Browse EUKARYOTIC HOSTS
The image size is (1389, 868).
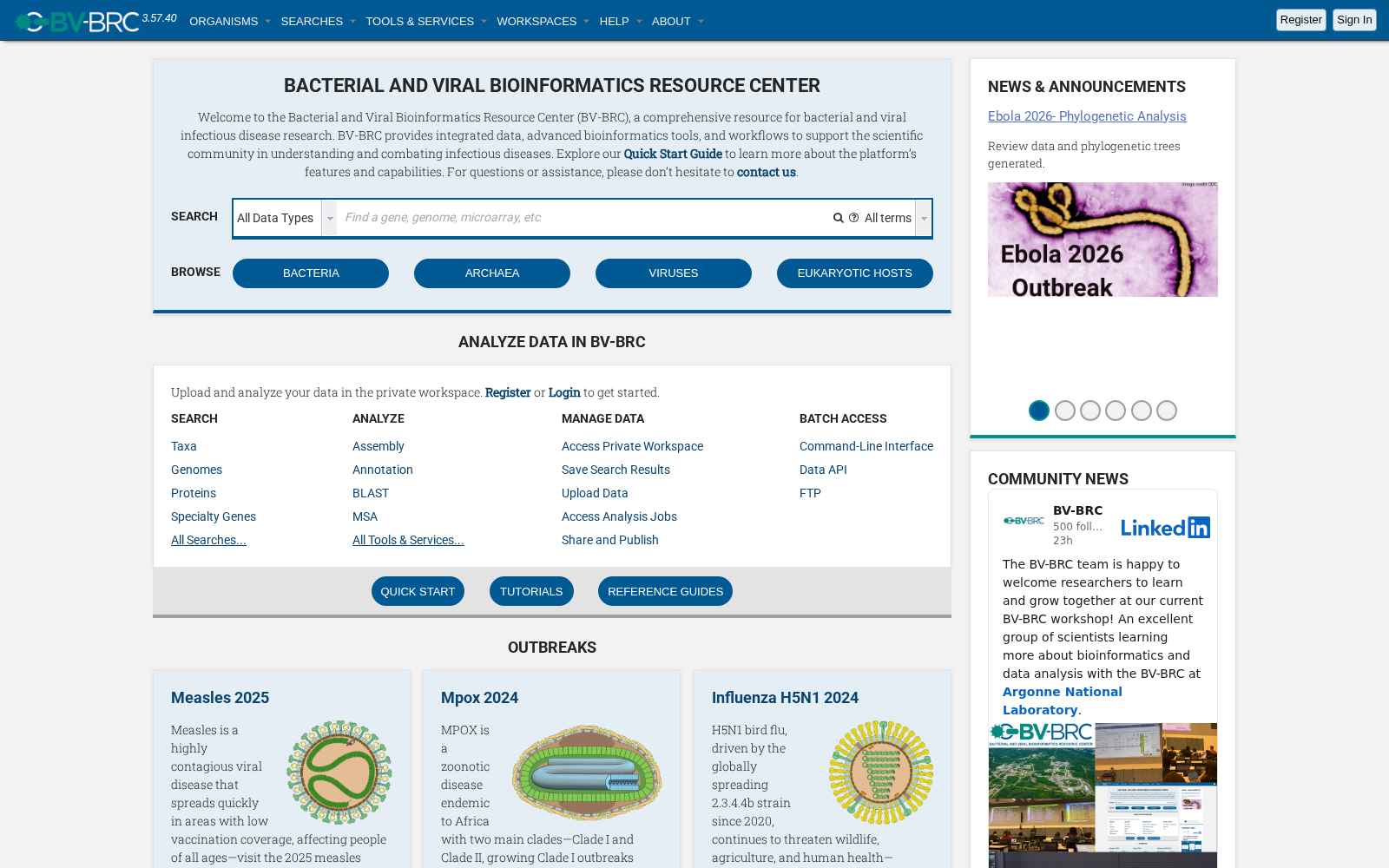pyautogui.click(x=855, y=273)
